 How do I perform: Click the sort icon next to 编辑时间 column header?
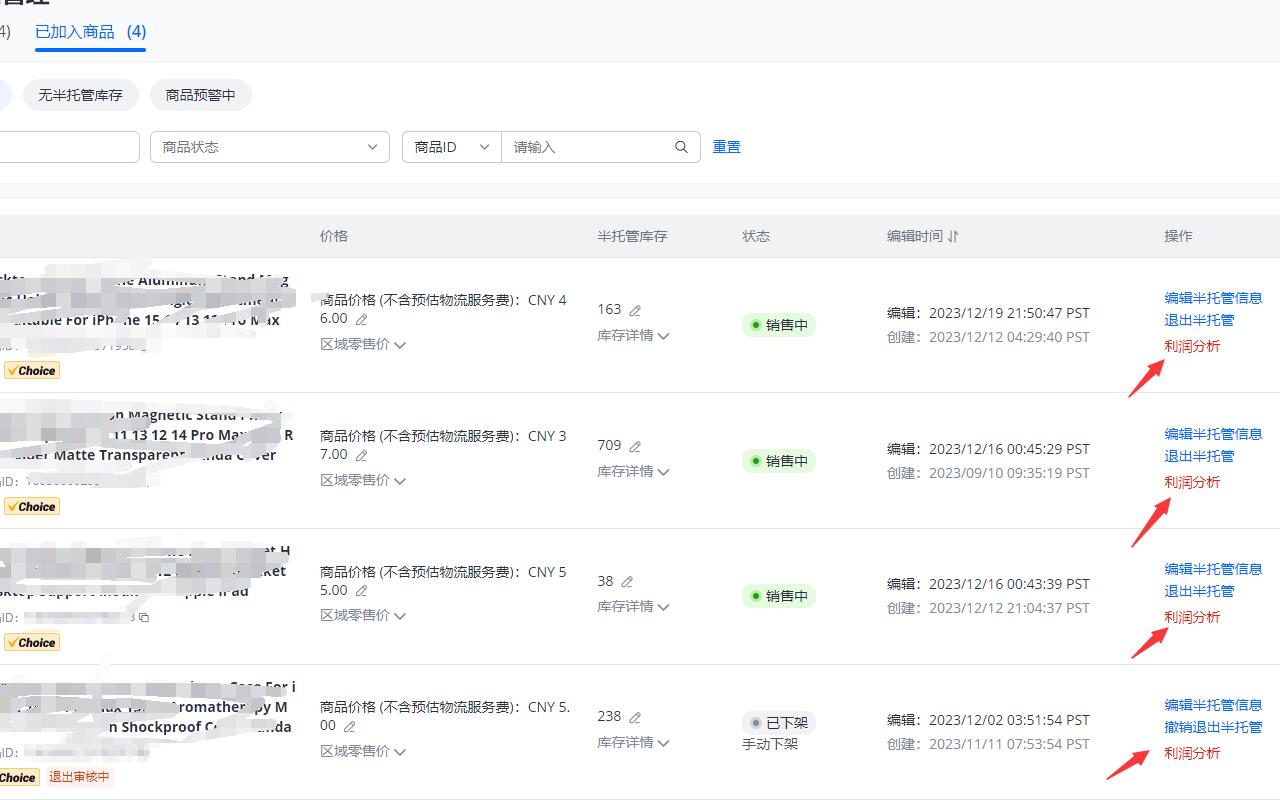(x=953, y=236)
